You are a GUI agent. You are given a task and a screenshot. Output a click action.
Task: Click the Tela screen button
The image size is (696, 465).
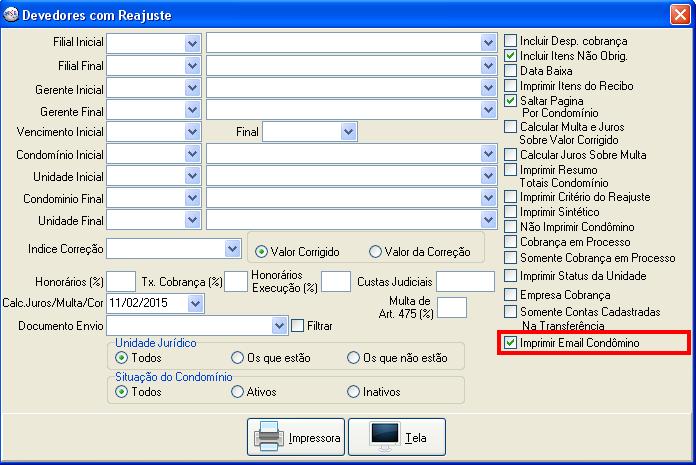pos(396,437)
